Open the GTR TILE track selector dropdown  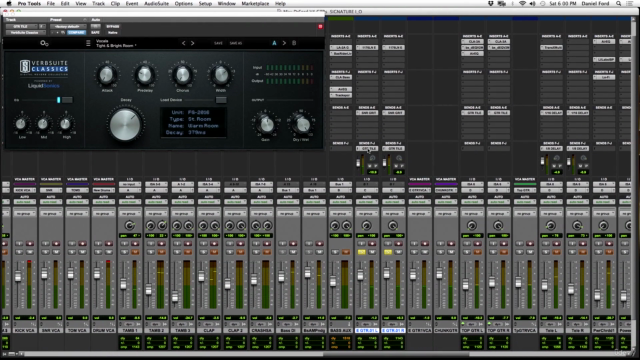[22, 27]
